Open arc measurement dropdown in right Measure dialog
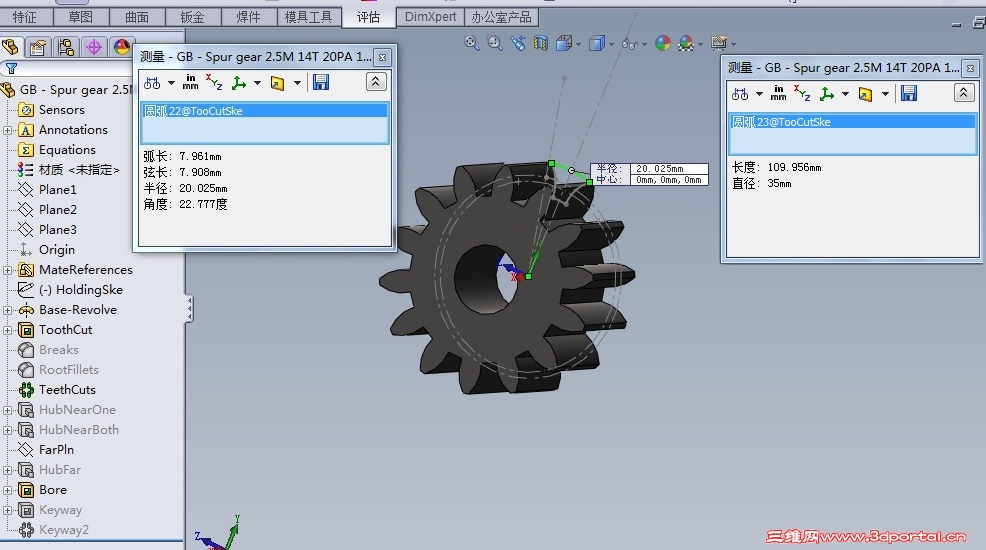Viewport: 986px width, 550px height. tap(759, 94)
